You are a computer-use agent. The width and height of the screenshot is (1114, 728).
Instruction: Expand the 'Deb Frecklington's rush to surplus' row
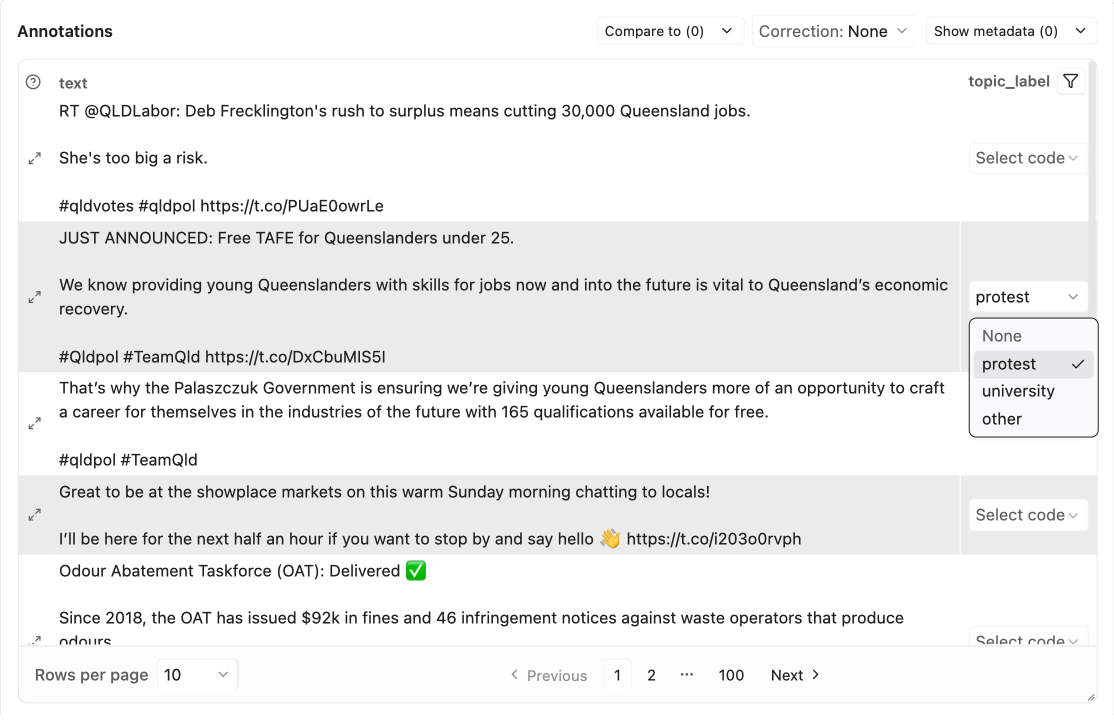click(x=34, y=158)
